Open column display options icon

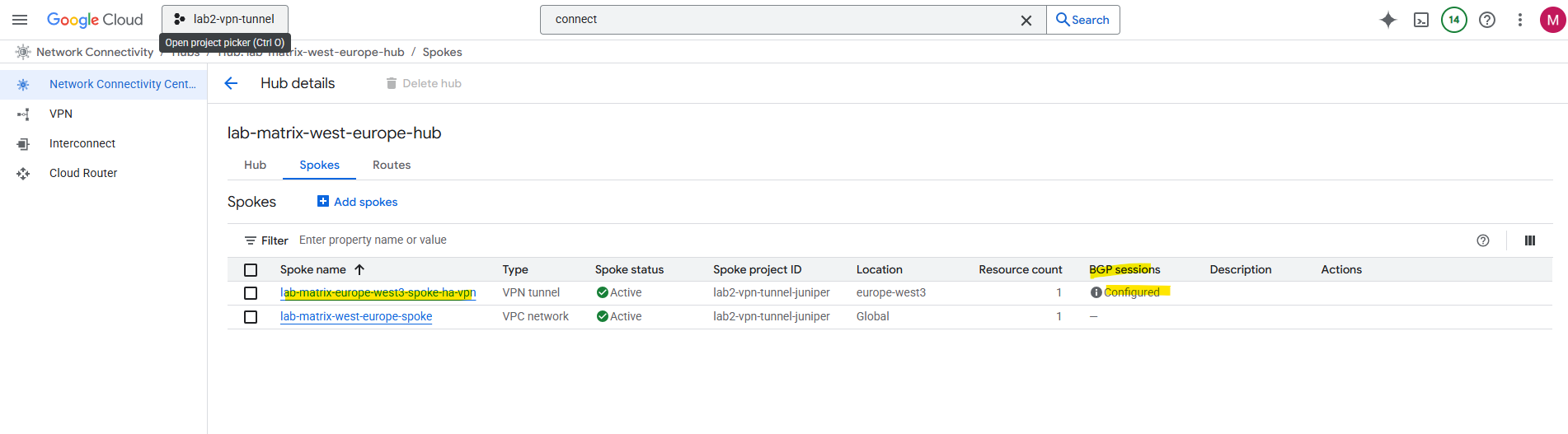[1530, 240]
